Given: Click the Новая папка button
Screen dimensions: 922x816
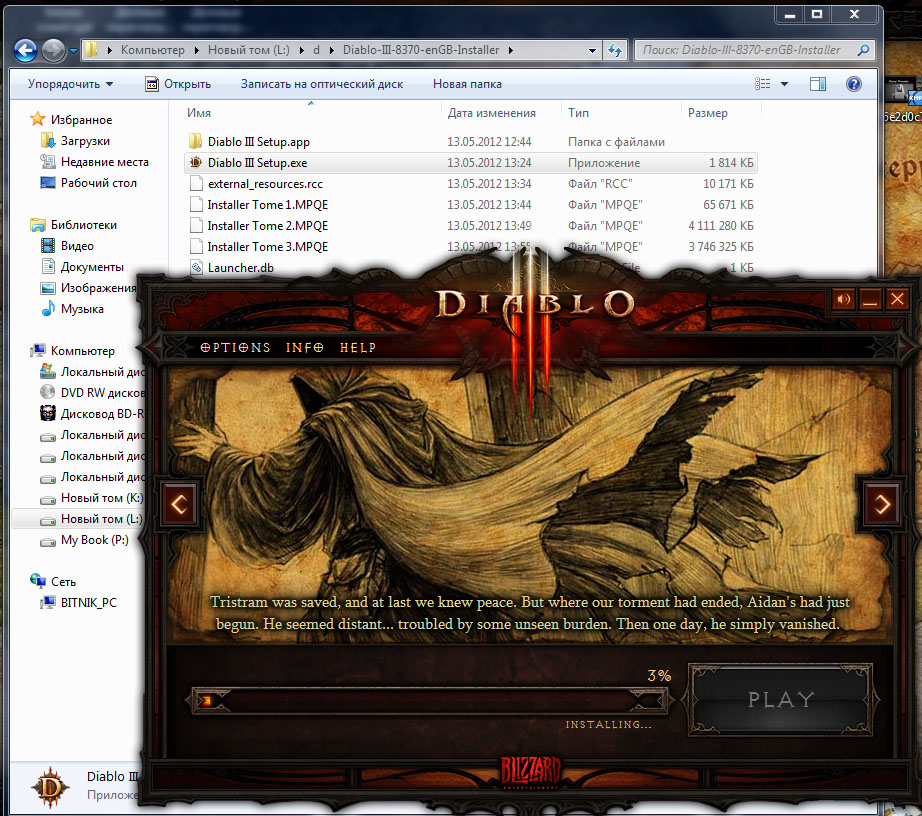Looking at the screenshot, I should pos(467,84).
